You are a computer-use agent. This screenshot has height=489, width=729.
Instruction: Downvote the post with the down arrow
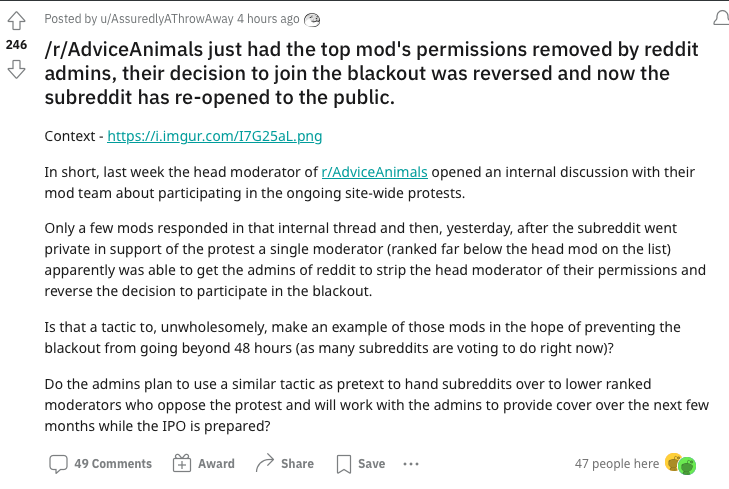[16, 70]
